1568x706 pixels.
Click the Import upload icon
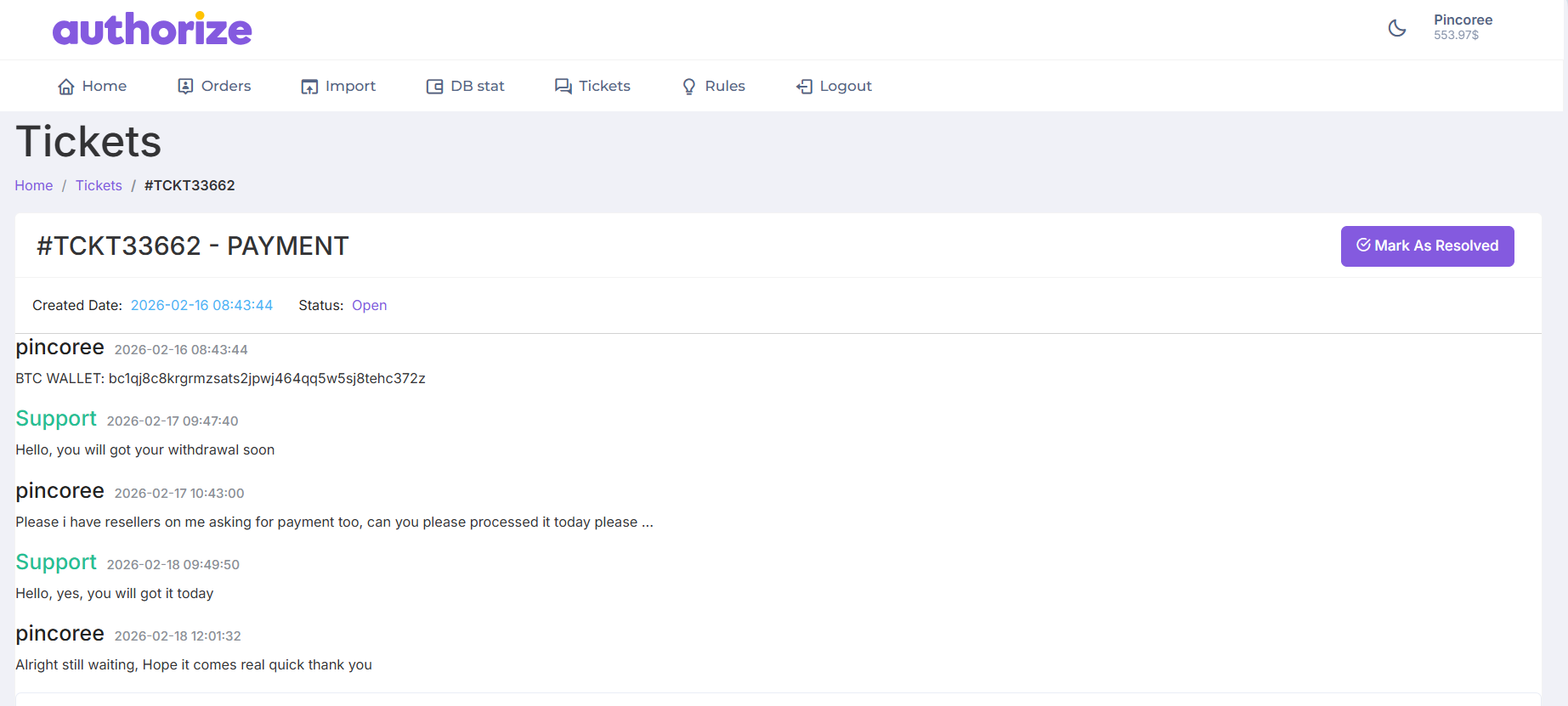tap(309, 87)
